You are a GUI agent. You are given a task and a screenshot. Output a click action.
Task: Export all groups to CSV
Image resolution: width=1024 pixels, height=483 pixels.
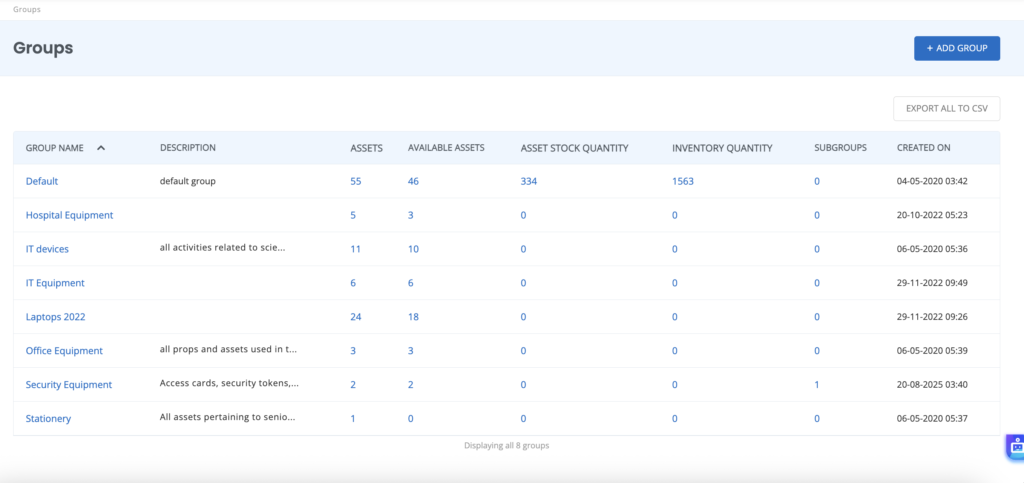click(946, 109)
